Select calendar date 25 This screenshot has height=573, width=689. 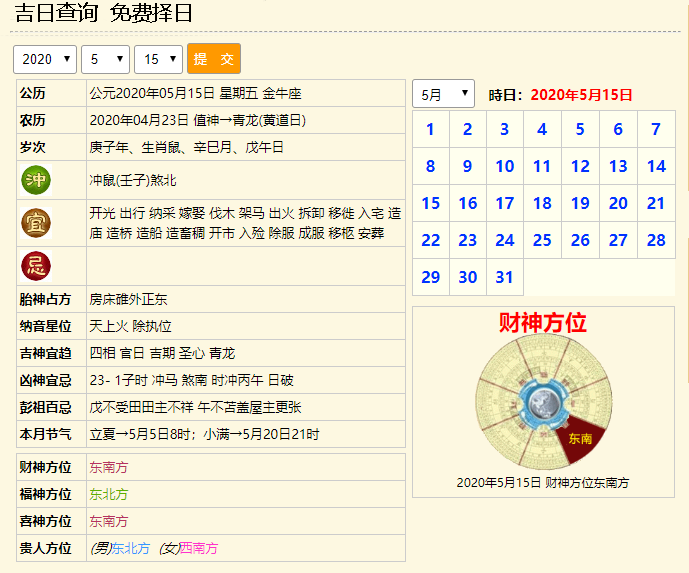coord(542,240)
